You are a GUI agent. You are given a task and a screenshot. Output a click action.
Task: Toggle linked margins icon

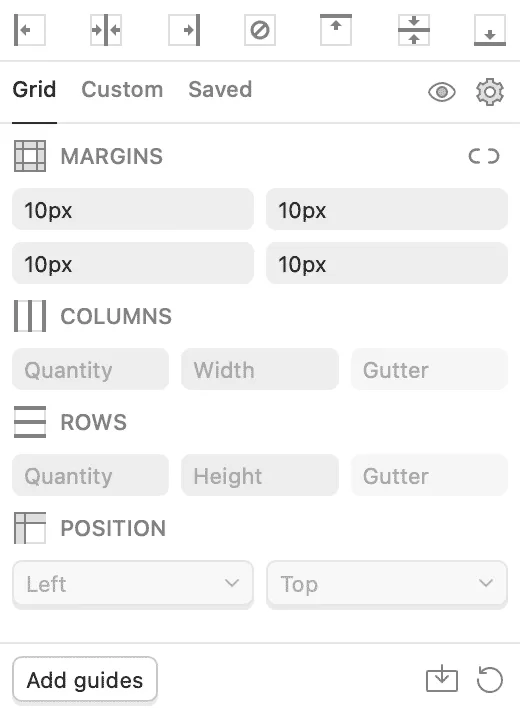(484, 156)
